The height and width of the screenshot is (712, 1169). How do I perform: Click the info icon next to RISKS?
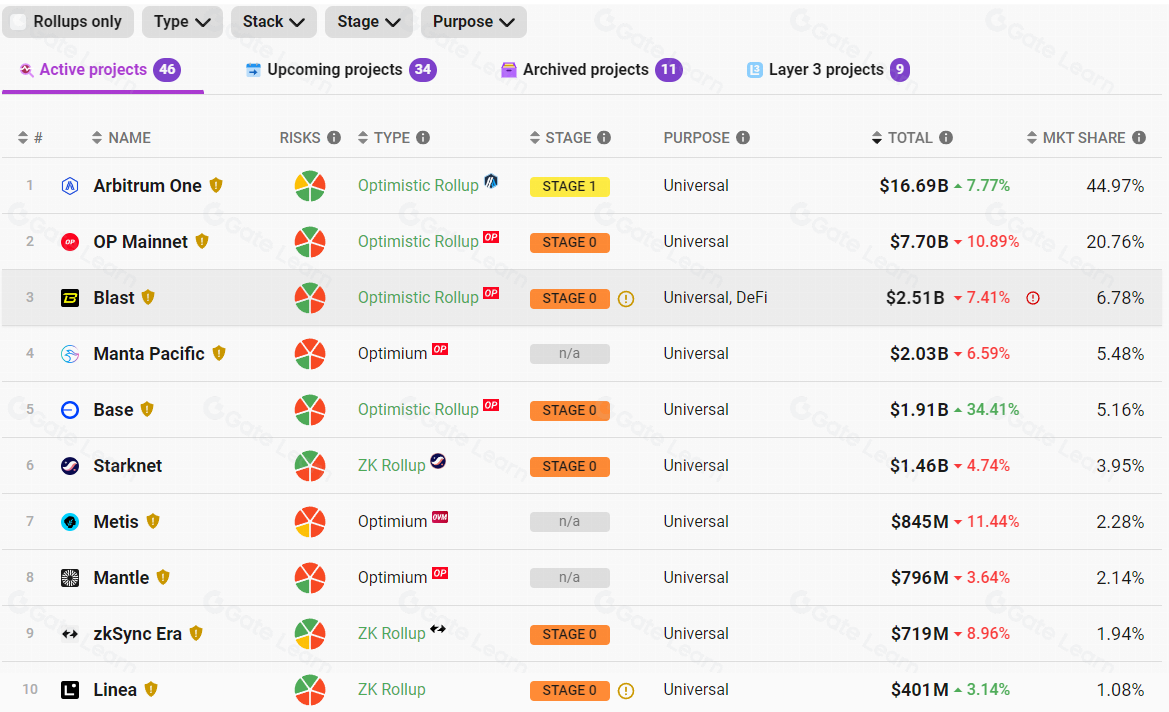(x=334, y=138)
